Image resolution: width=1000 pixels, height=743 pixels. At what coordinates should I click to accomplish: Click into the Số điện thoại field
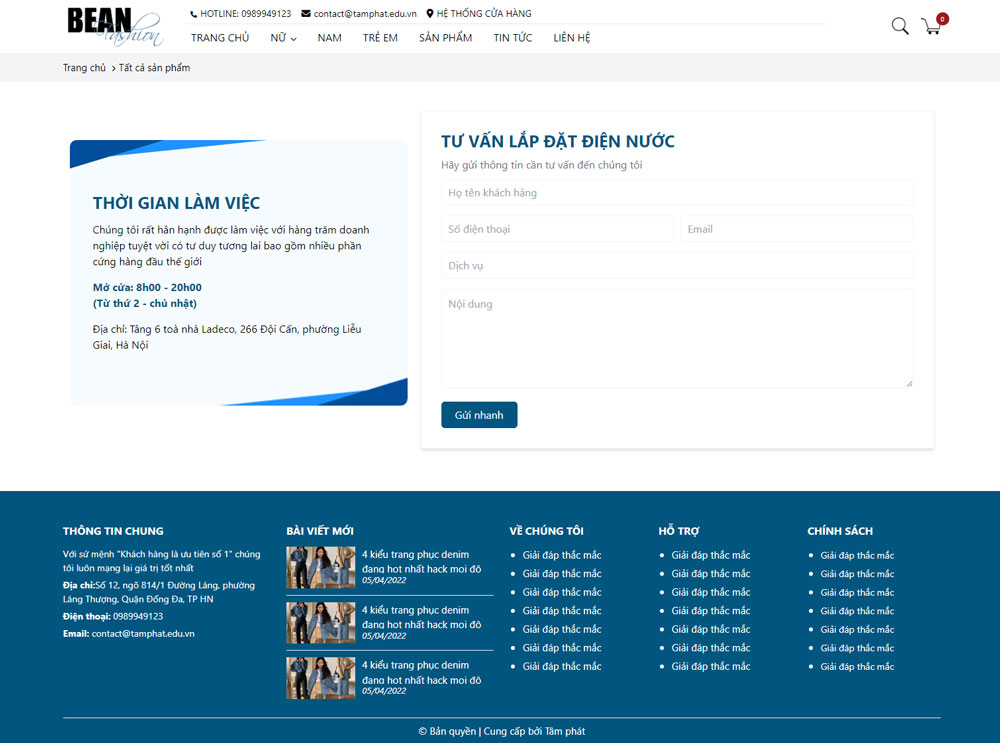click(557, 229)
